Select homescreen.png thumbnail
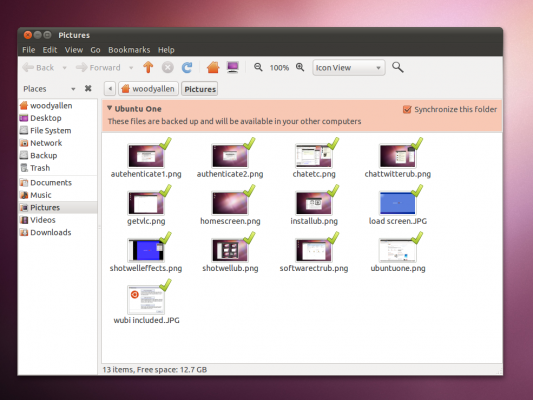The height and width of the screenshot is (400, 533). (230, 203)
